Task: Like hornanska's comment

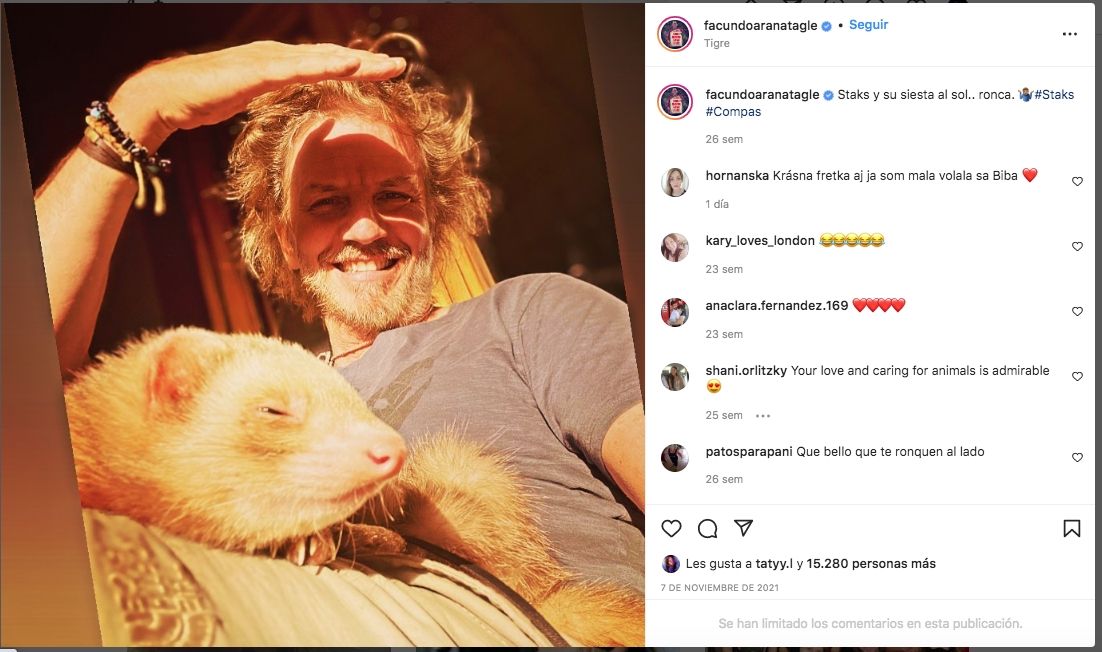Action: (1077, 182)
